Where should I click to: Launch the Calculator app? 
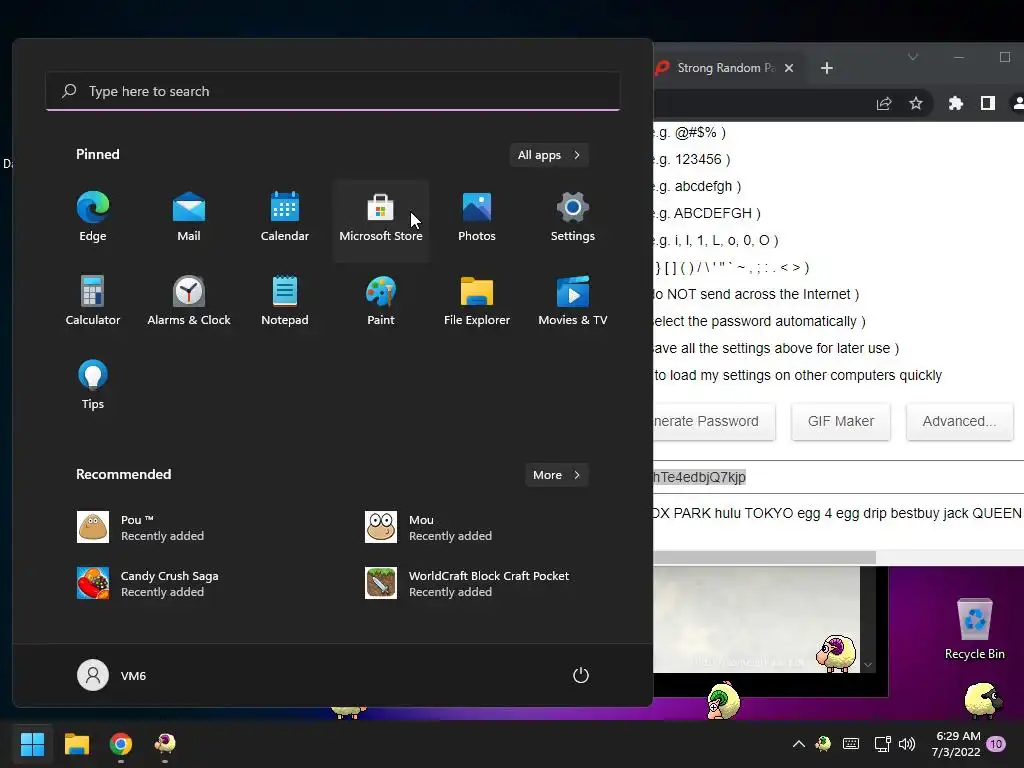point(93,302)
